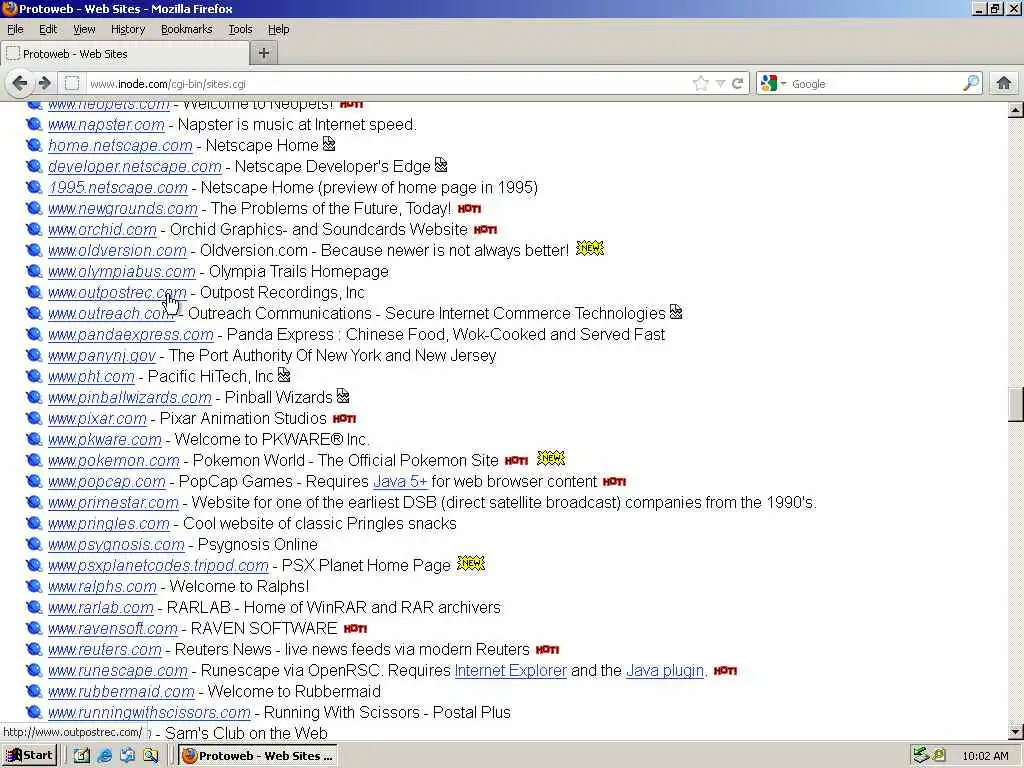Viewport: 1024px width, 768px height.
Task: Open the Start menu
Action: 29,756
